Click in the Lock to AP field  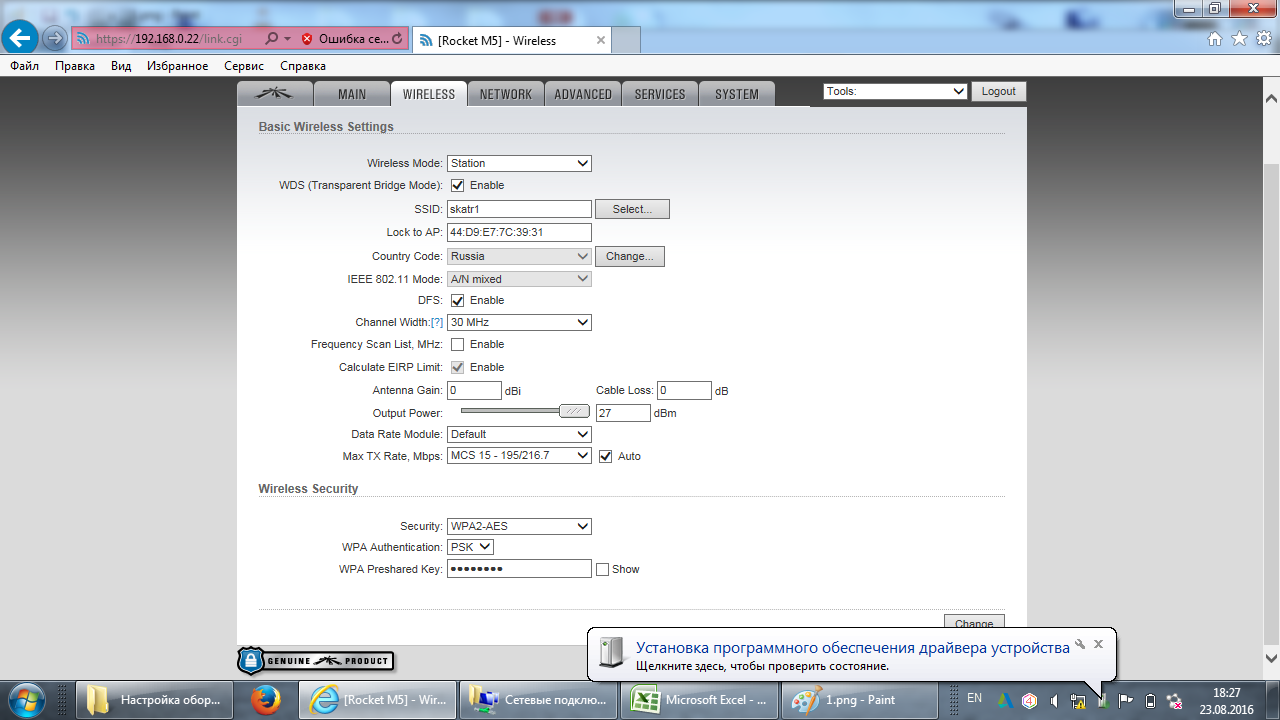(x=519, y=232)
